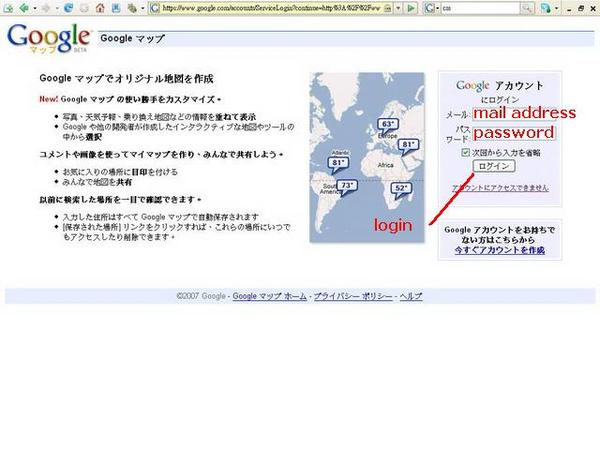Click the greyed Stop loading icon
Image resolution: width=600 pixels, height=450 pixels.
pos(84,8)
